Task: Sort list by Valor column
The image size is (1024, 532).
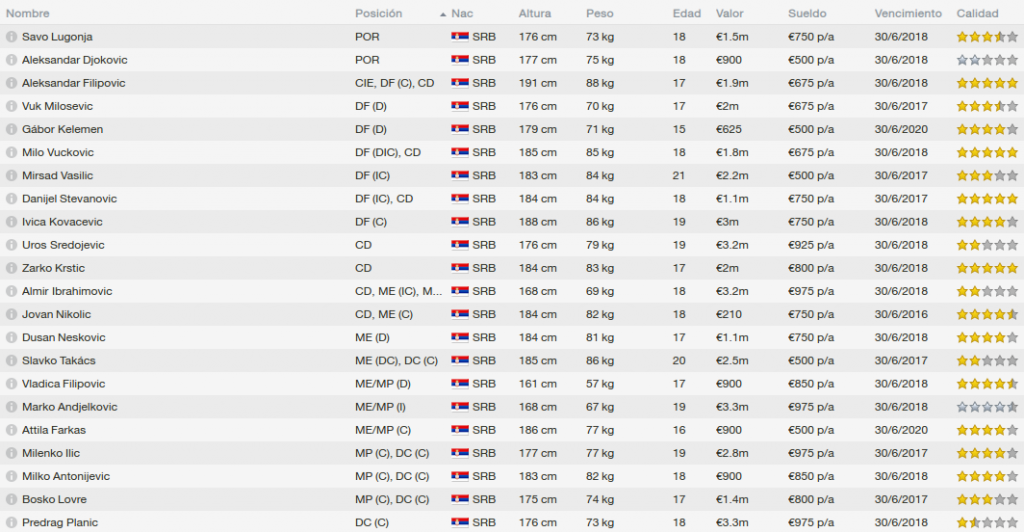Action: [x=729, y=14]
